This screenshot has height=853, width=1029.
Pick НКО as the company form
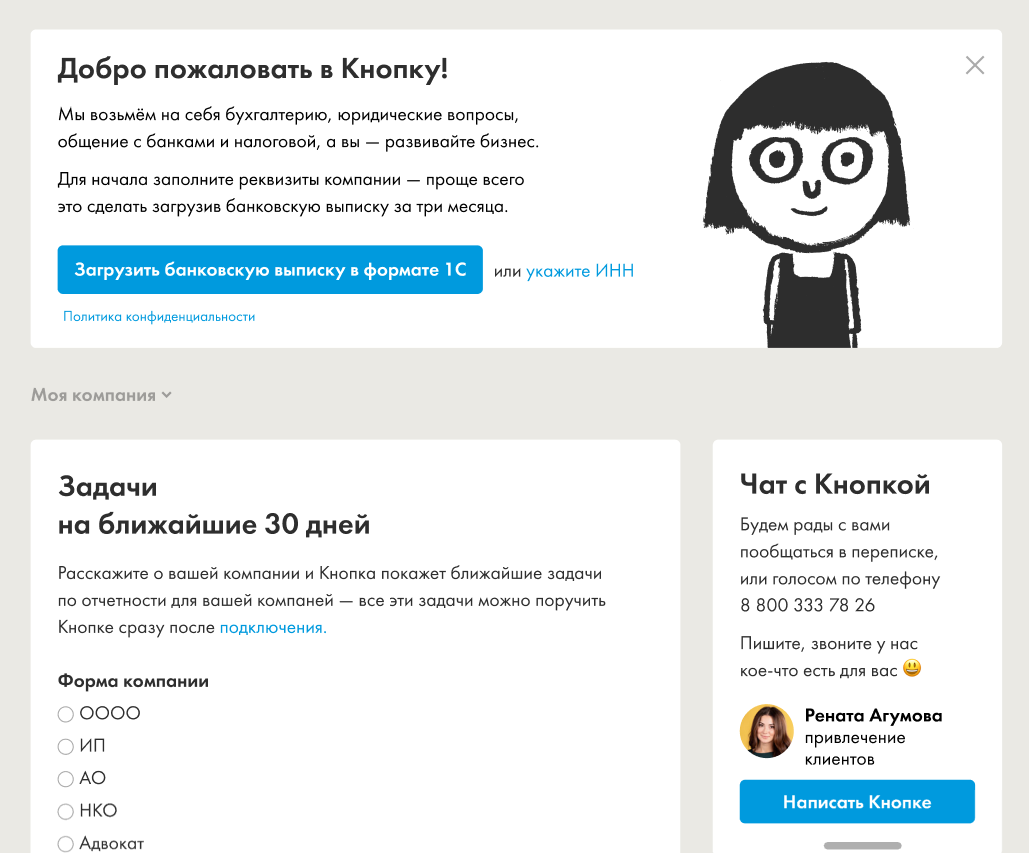click(66, 811)
